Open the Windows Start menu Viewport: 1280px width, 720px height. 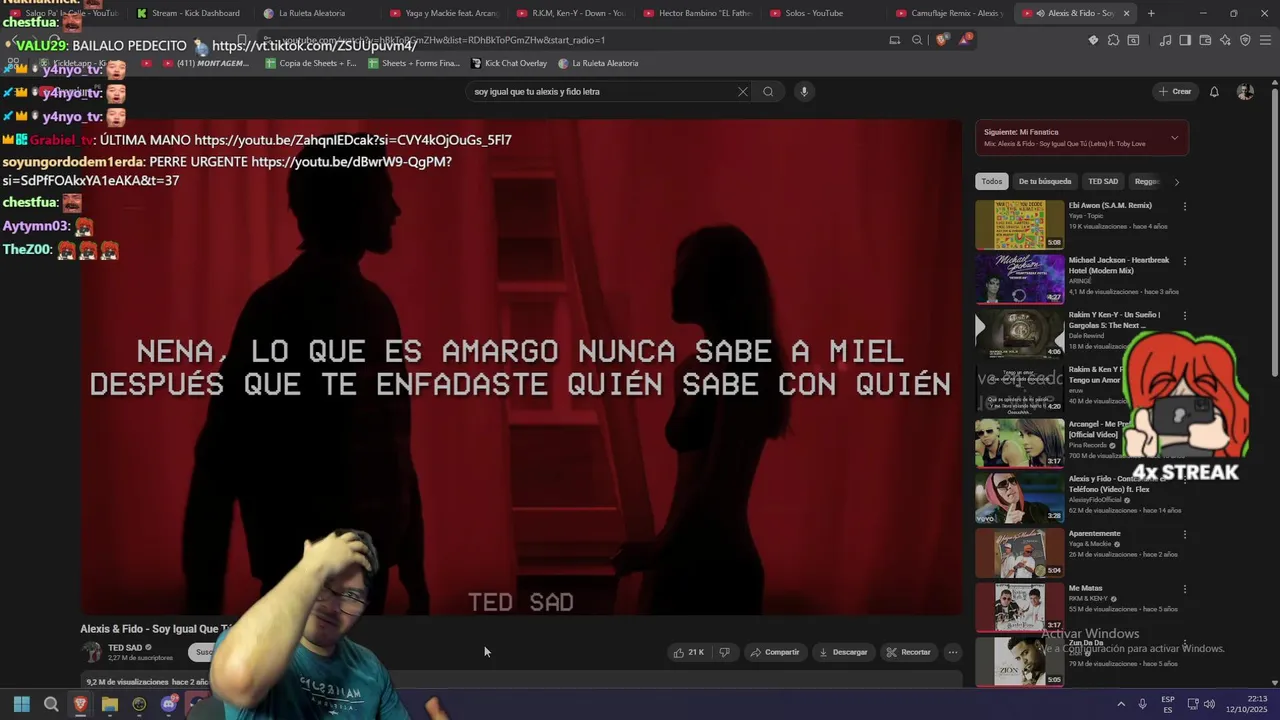pos(21,704)
